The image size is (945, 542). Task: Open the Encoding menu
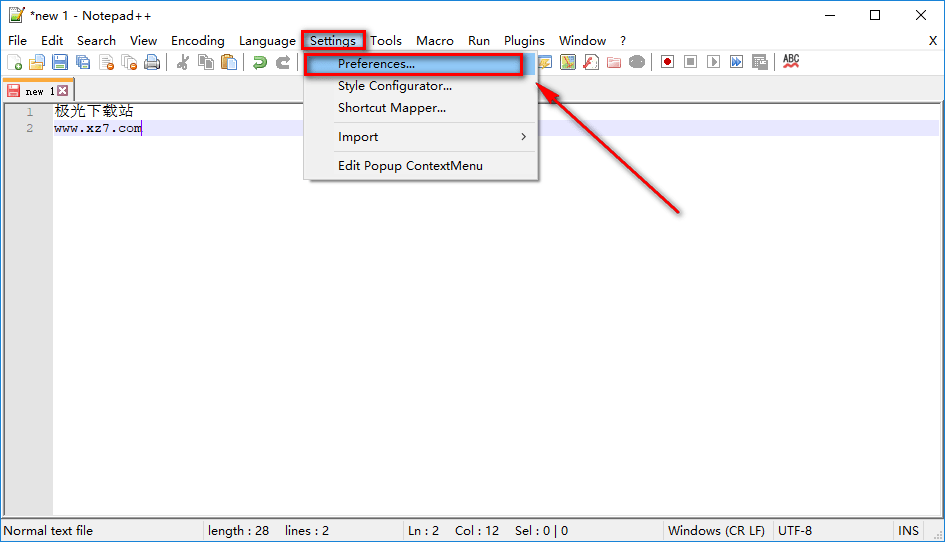[198, 41]
